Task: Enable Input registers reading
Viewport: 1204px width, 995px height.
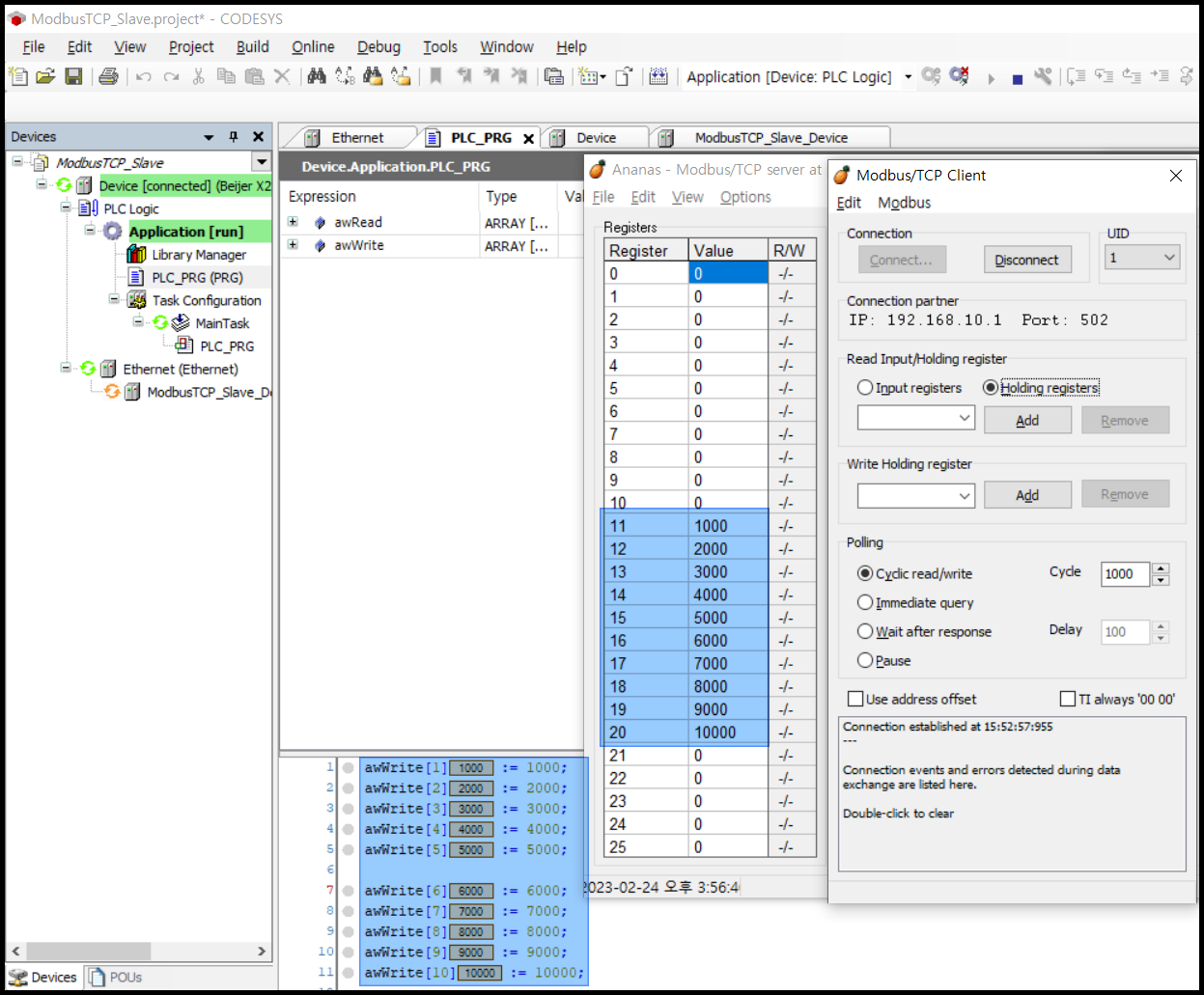Action: click(x=866, y=387)
